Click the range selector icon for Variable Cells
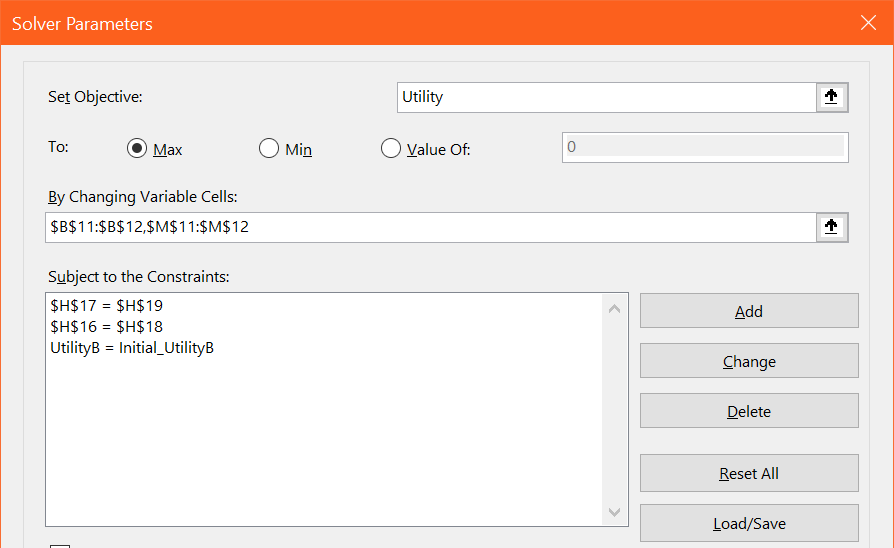The width and height of the screenshot is (894, 548). [831, 227]
